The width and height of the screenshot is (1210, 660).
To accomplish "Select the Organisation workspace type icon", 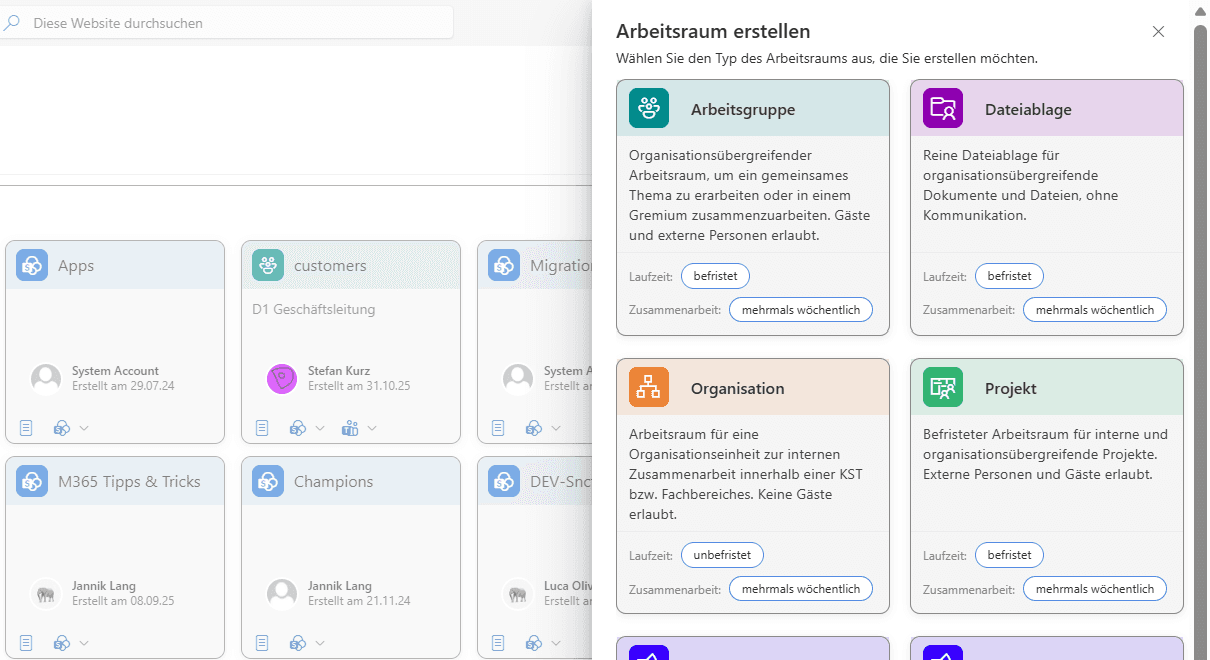I will click(x=648, y=387).
